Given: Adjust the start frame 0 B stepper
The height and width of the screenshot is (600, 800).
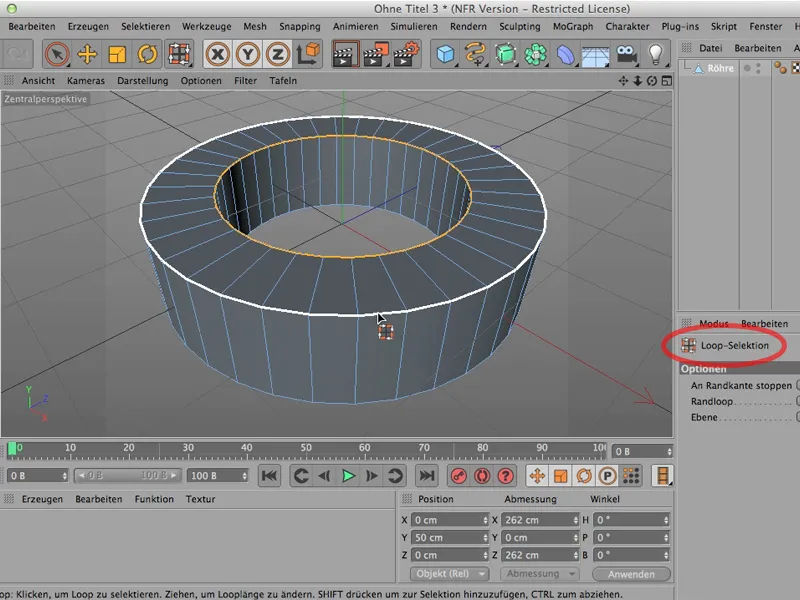Looking at the screenshot, I should click(x=64, y=476).
